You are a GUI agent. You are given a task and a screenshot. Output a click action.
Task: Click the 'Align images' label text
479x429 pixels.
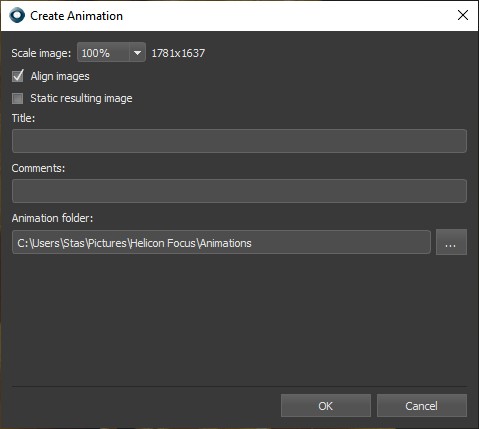60,76
